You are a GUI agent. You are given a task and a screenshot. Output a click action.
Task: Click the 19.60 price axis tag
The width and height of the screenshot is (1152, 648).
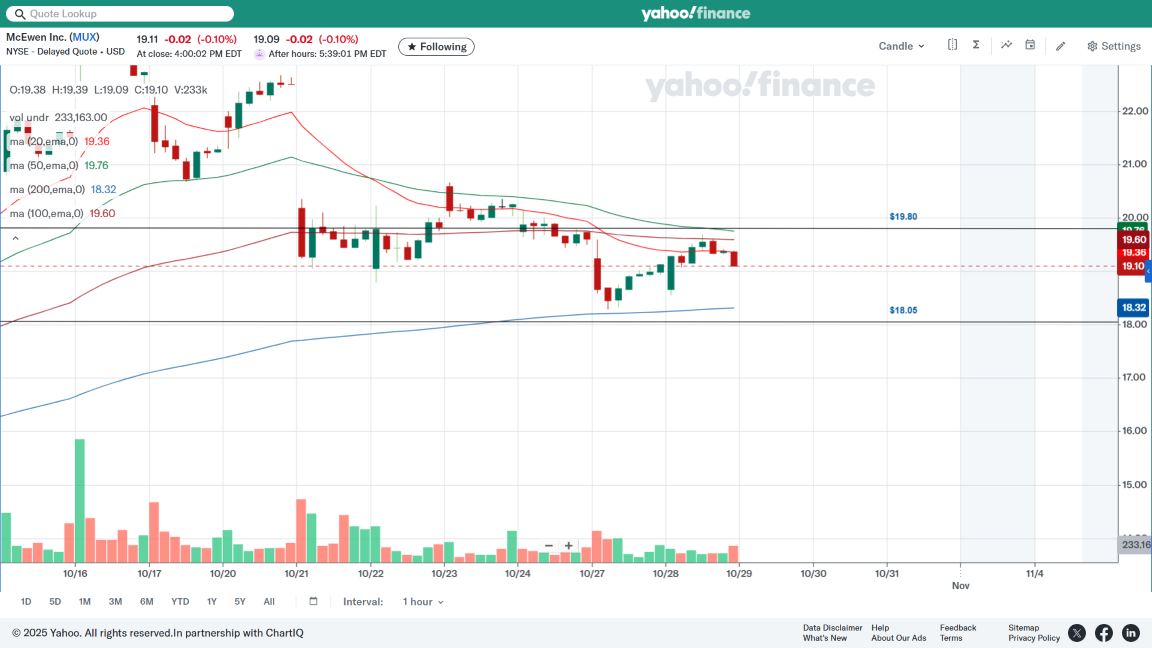(1133, 240)
